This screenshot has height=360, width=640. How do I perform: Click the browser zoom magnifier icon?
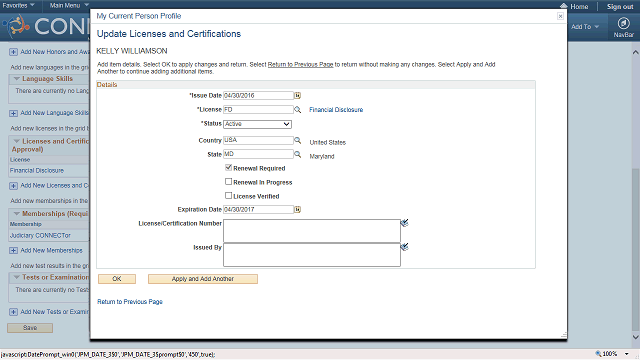click(598, 353)
